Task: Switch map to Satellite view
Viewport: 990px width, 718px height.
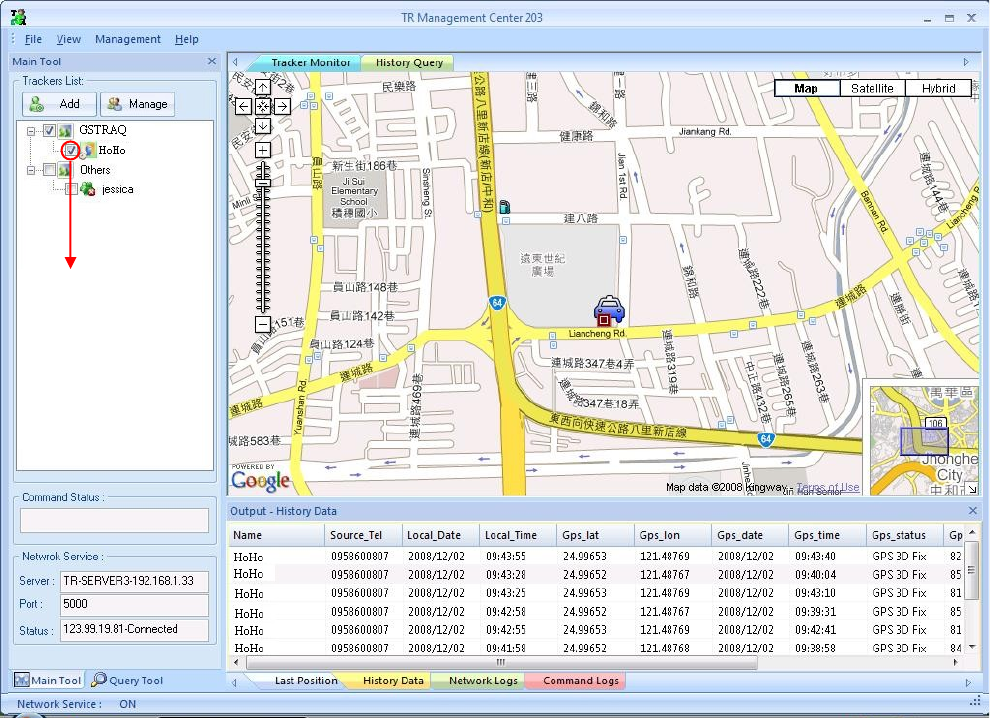Action: tap(872, 88)
